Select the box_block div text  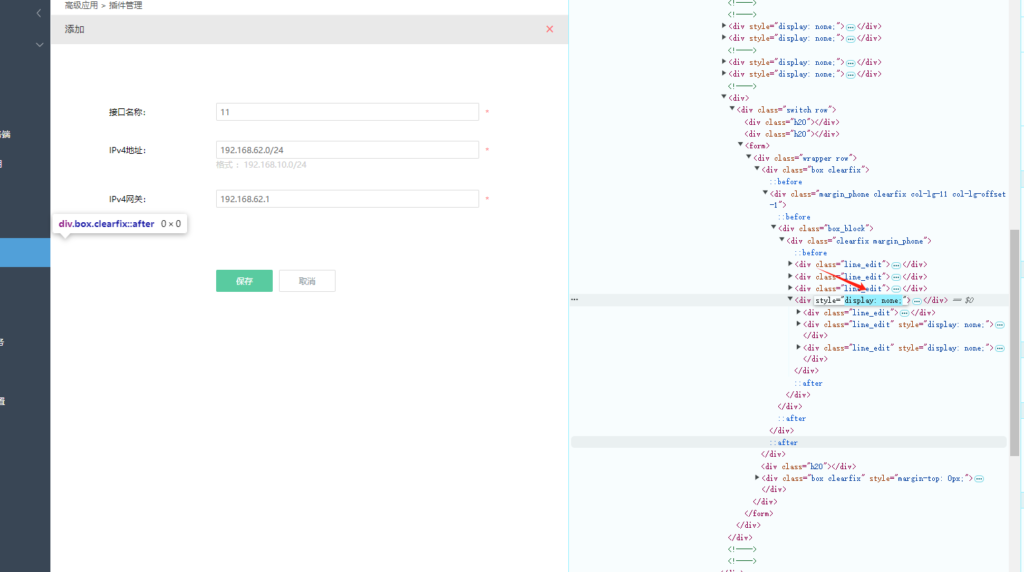tap(825, 229)
